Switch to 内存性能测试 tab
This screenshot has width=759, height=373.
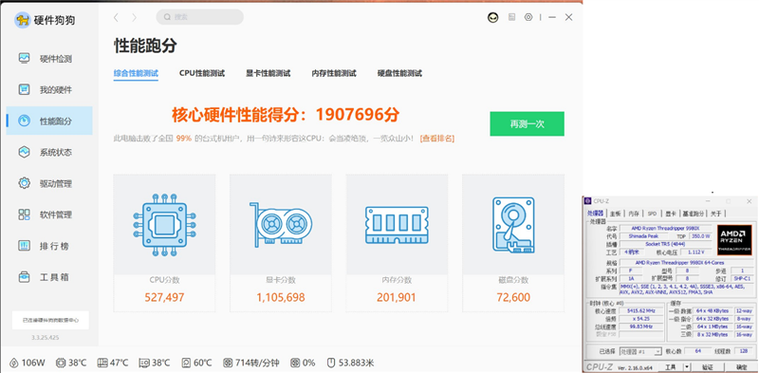click(334, 74)
